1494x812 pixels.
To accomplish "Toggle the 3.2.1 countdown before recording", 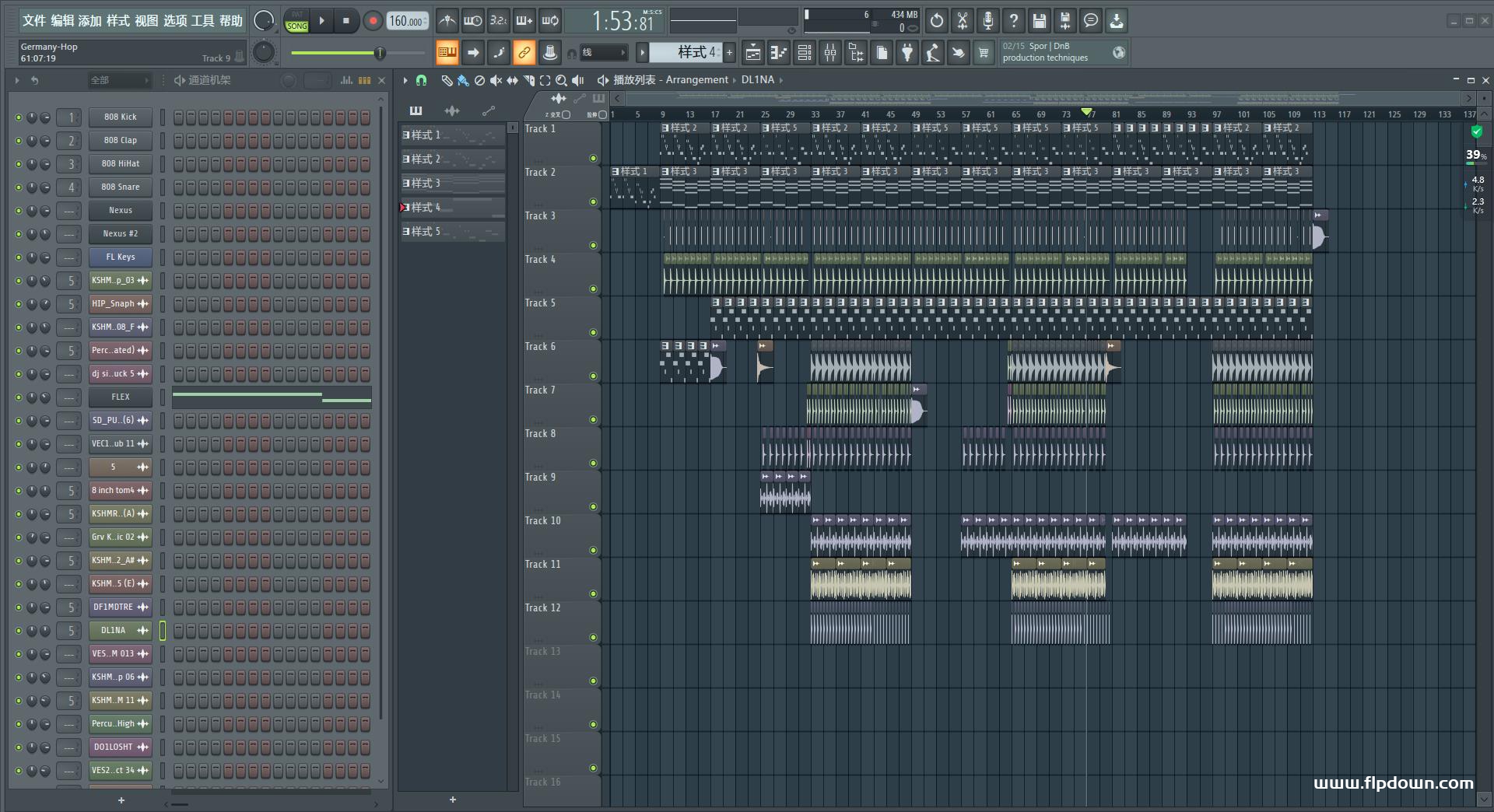I will [499, 21].
